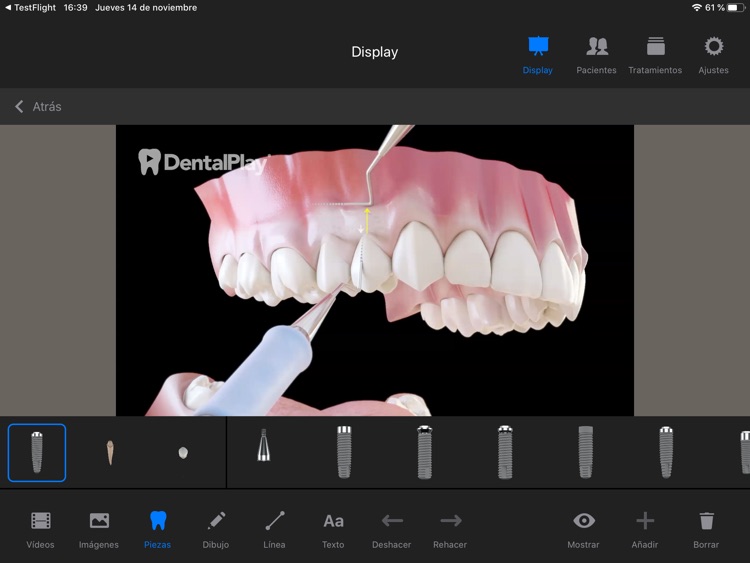Viewport: 750px width, 563px height.
Task: Select the Dibujo pencil tool
Action: [x=216, y=530]
